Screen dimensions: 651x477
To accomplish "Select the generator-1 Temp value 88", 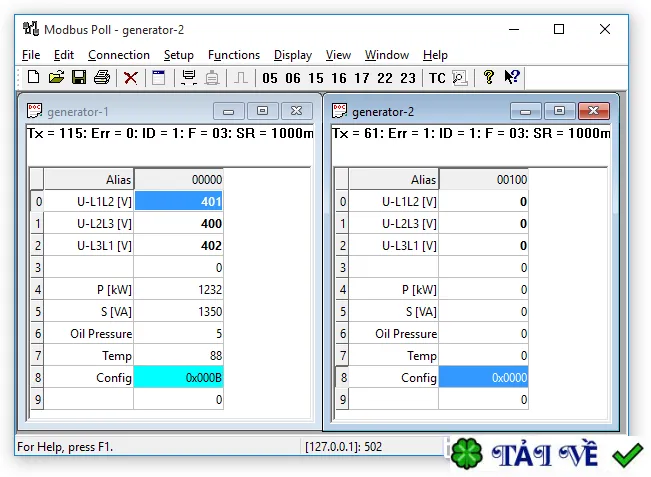I will [x=179, y=355].
